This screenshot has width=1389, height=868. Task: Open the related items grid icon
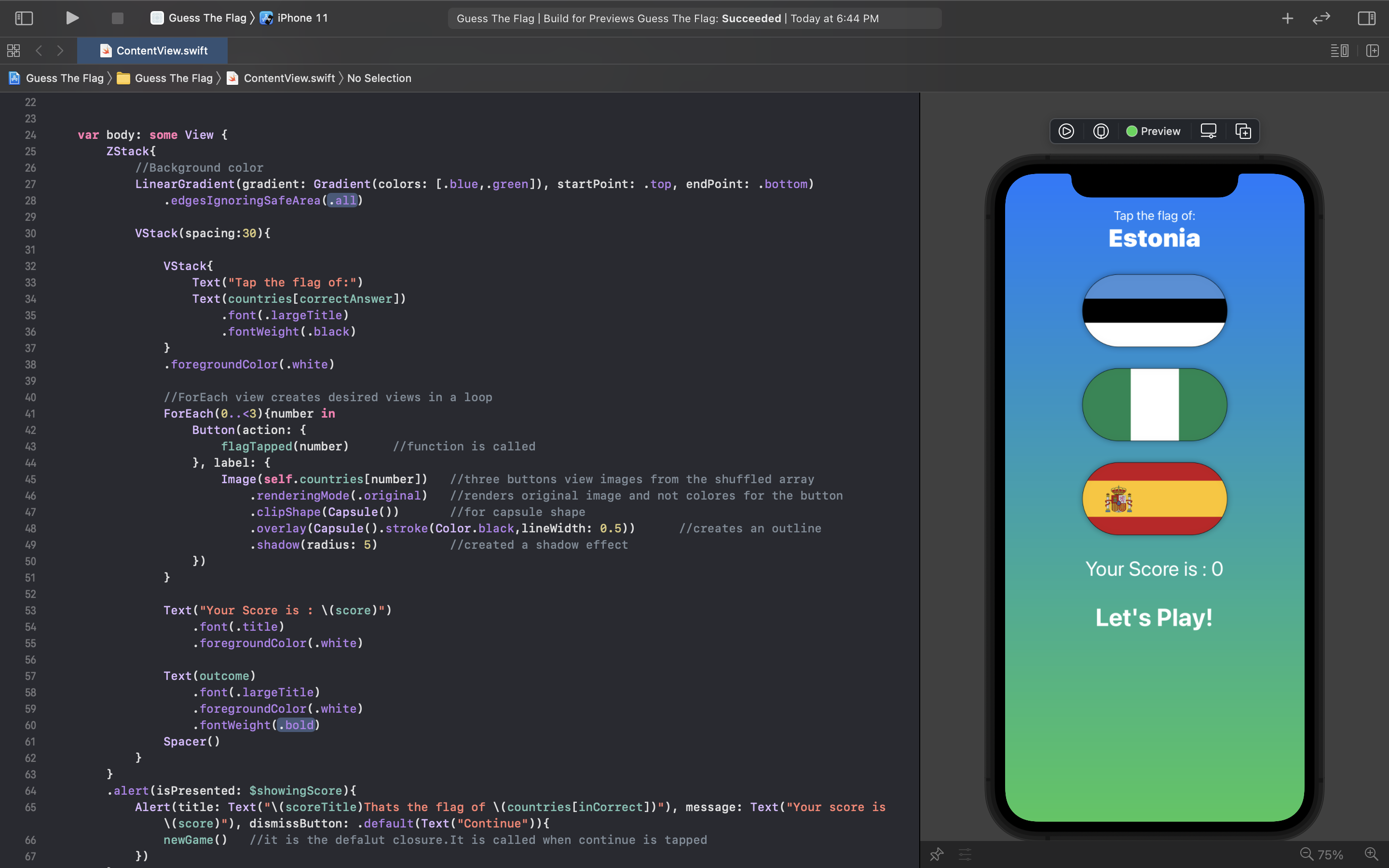(x=14, y=51)
